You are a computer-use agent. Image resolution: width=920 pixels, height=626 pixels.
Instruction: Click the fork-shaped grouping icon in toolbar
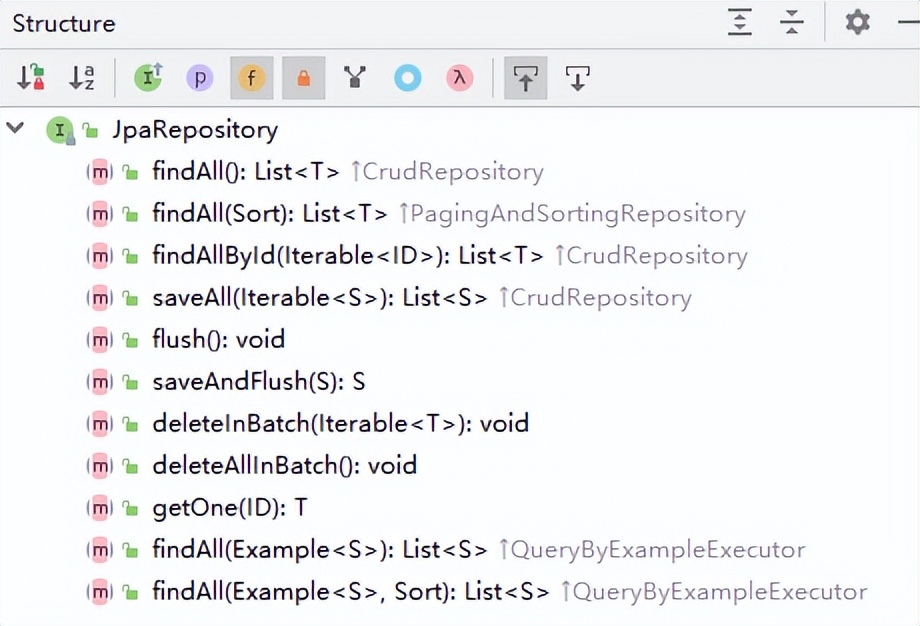[354, 78]
